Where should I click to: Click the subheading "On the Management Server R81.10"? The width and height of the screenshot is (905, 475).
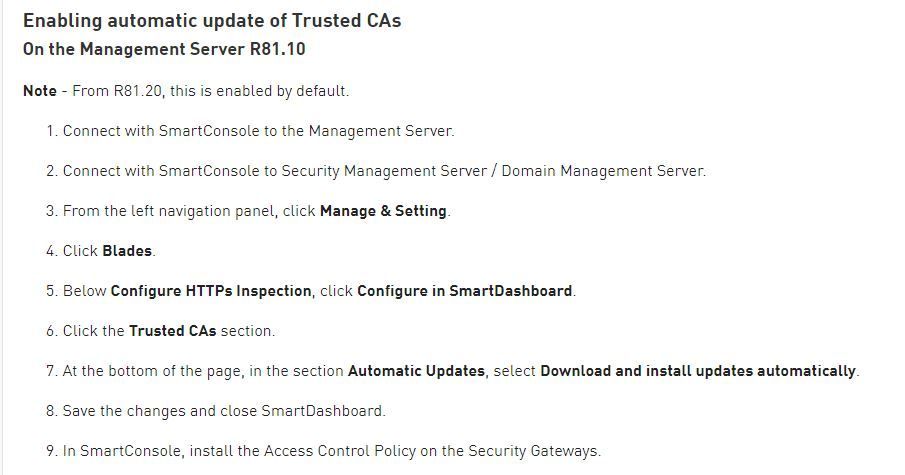[164, 49]
